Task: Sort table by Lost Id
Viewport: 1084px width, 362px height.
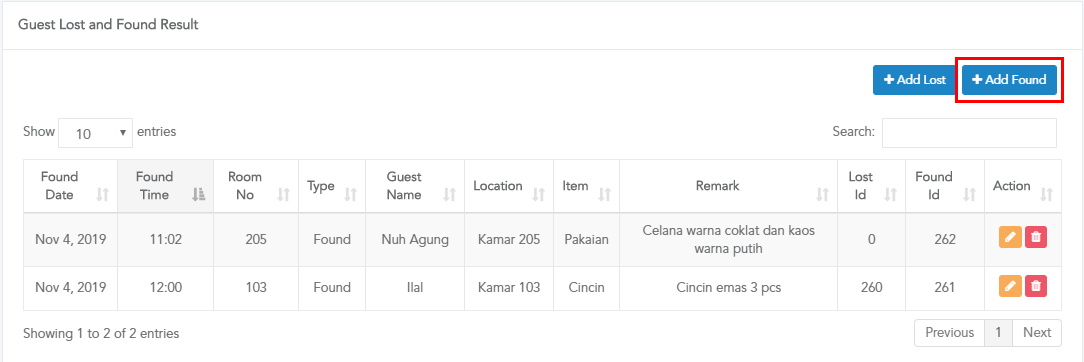Action: click(871, 186)
